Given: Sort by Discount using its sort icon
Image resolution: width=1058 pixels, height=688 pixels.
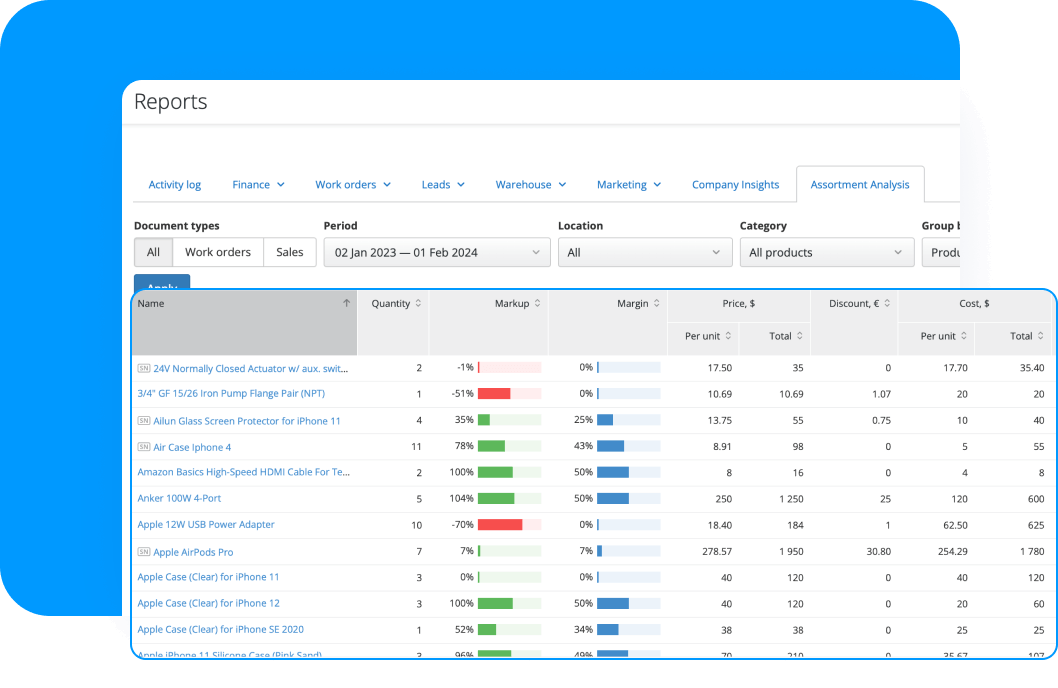Looking at the screenshot, I should click(x=885, y=303).
